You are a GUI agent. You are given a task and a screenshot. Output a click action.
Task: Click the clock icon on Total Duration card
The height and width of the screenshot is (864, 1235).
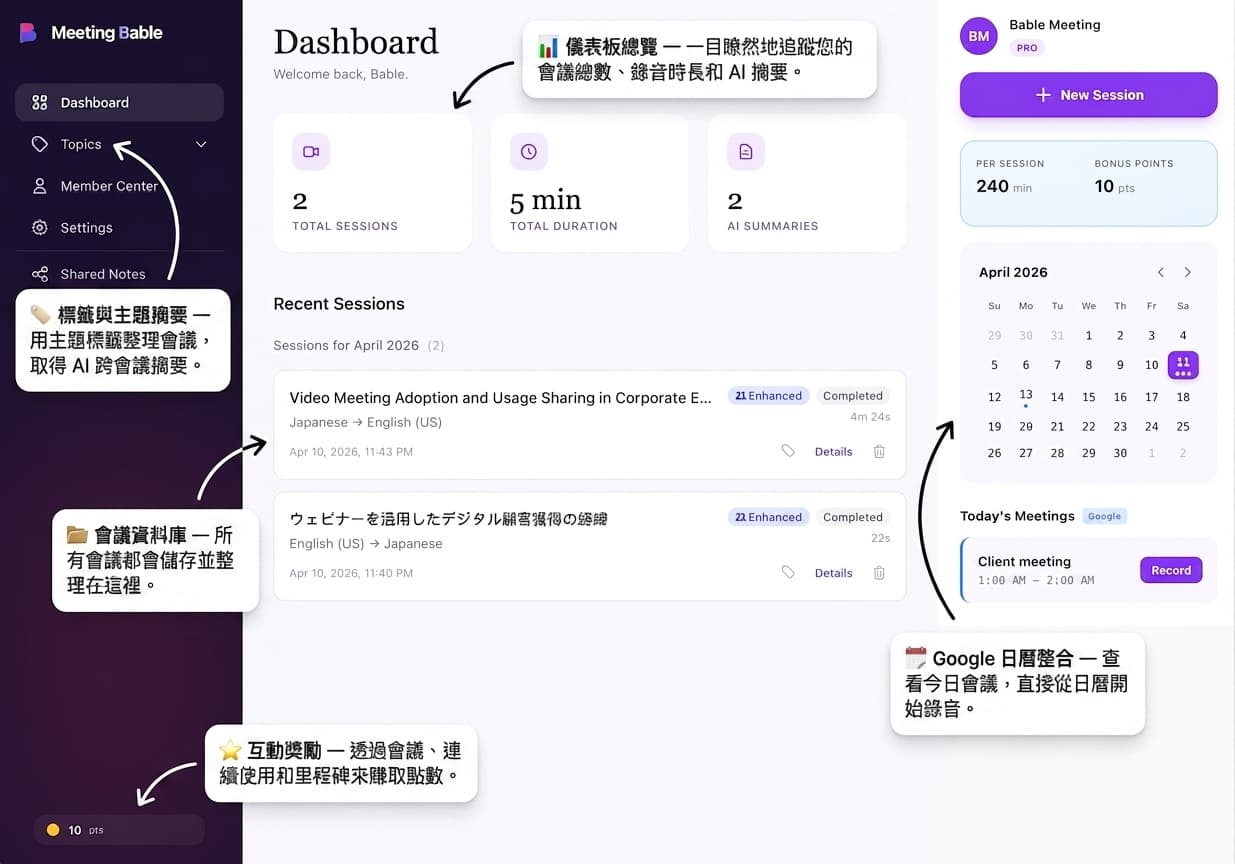click(x=528, y=151)
